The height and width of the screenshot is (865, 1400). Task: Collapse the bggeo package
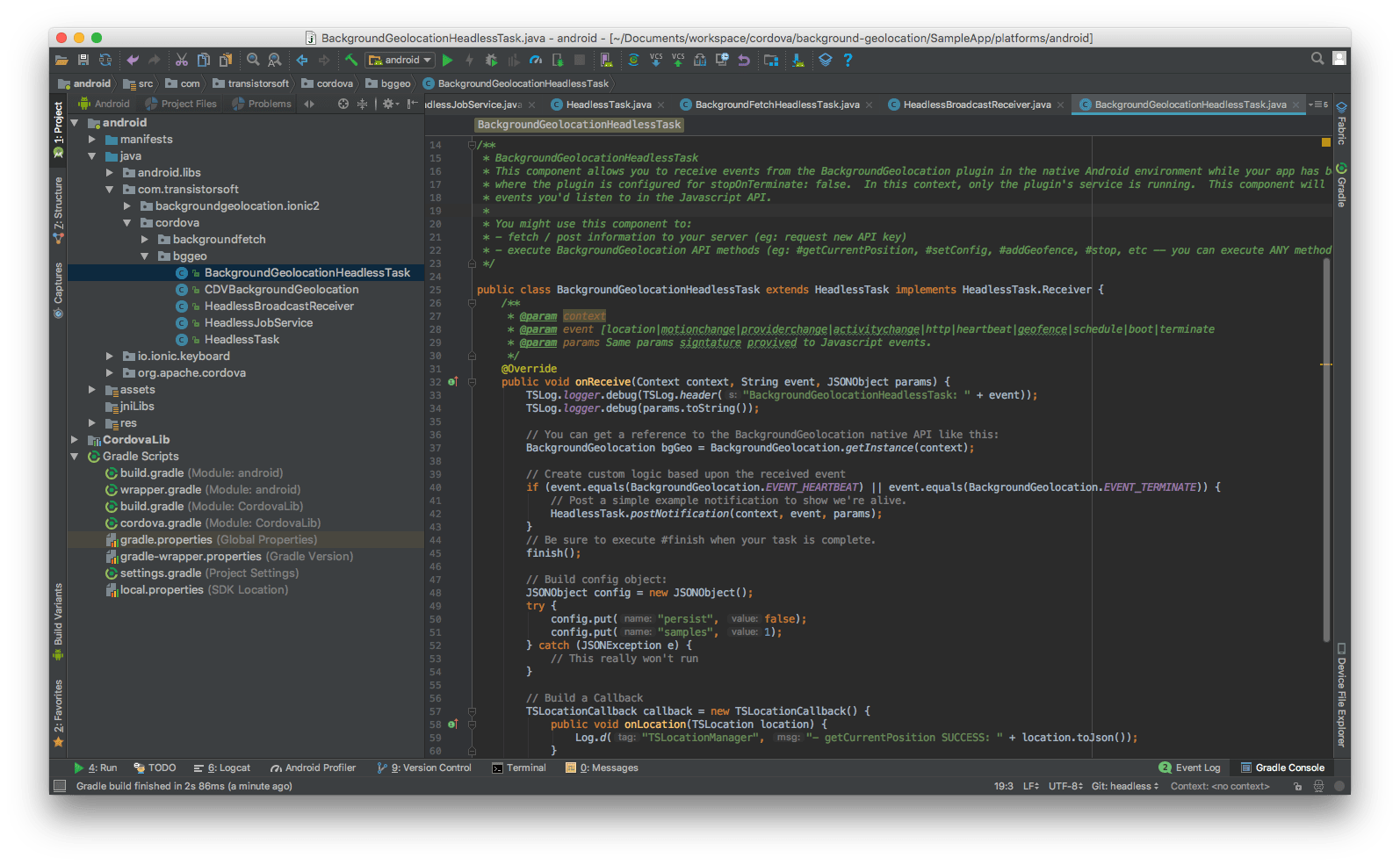point(145,256)
